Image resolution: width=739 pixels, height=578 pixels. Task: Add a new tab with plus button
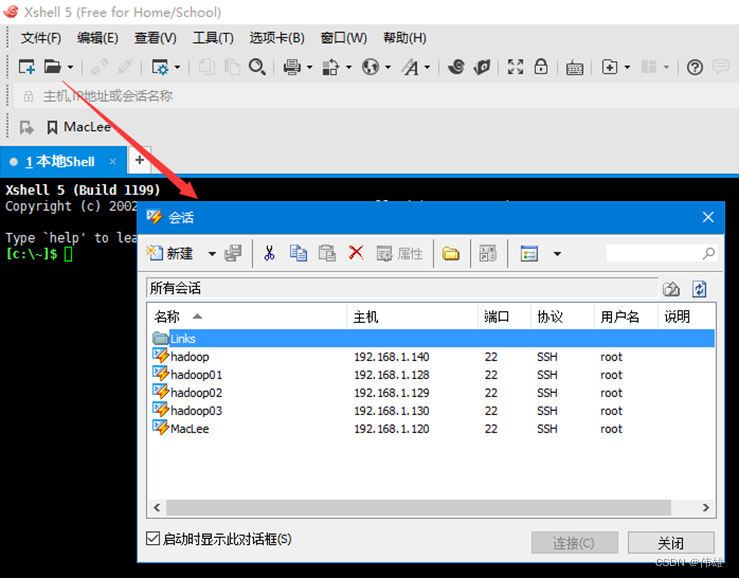[x=140, y=160]
